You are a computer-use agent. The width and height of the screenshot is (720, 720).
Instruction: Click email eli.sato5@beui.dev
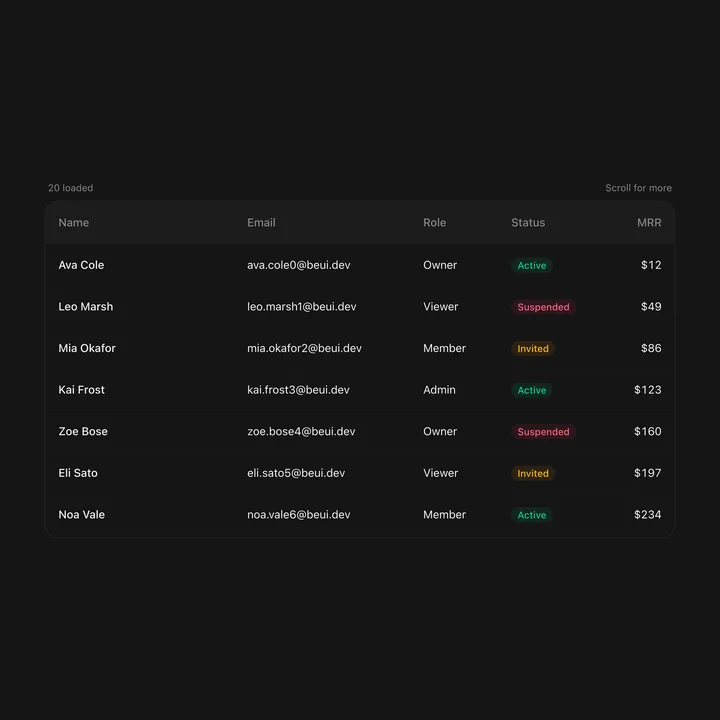(296, 473)
